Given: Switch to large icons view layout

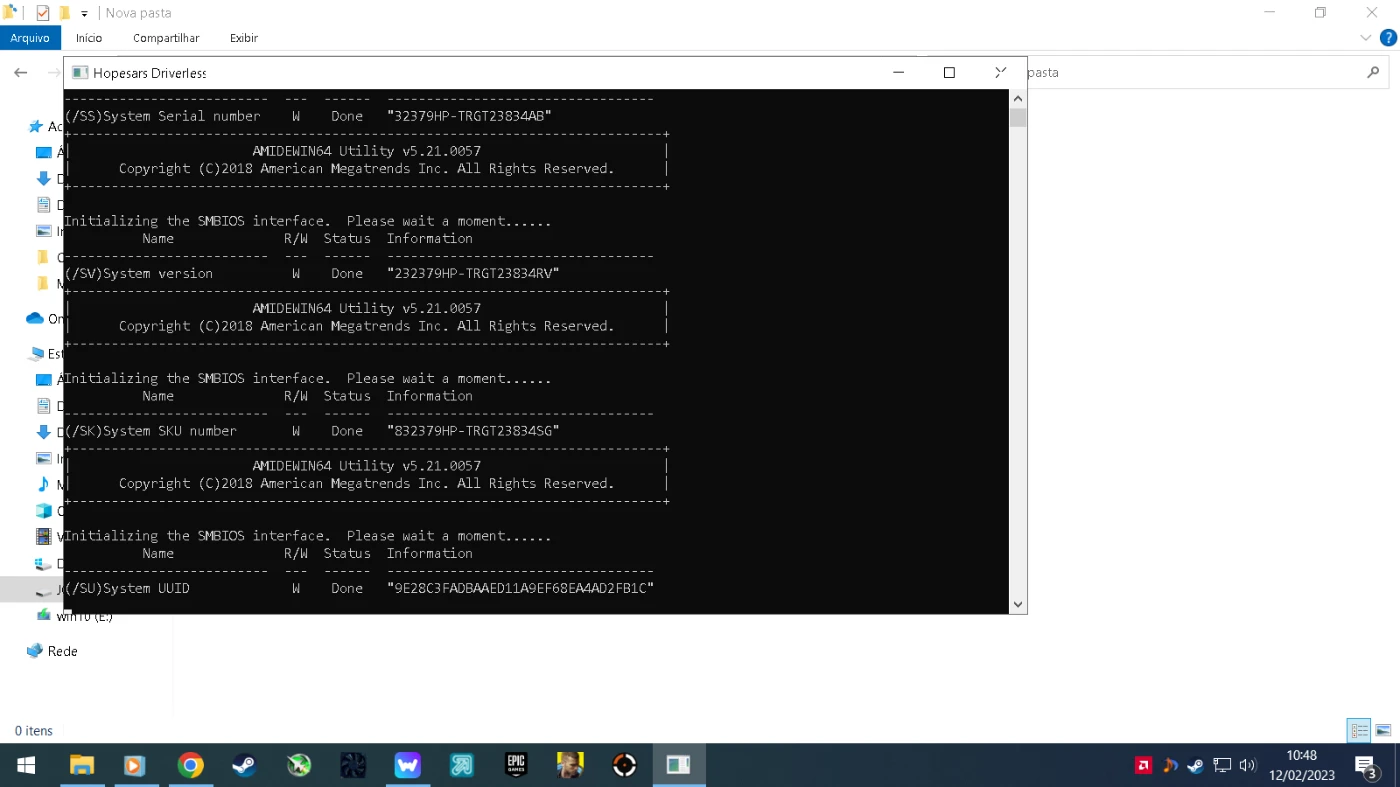Looking at the screenshot, I should pos(1383,731).
